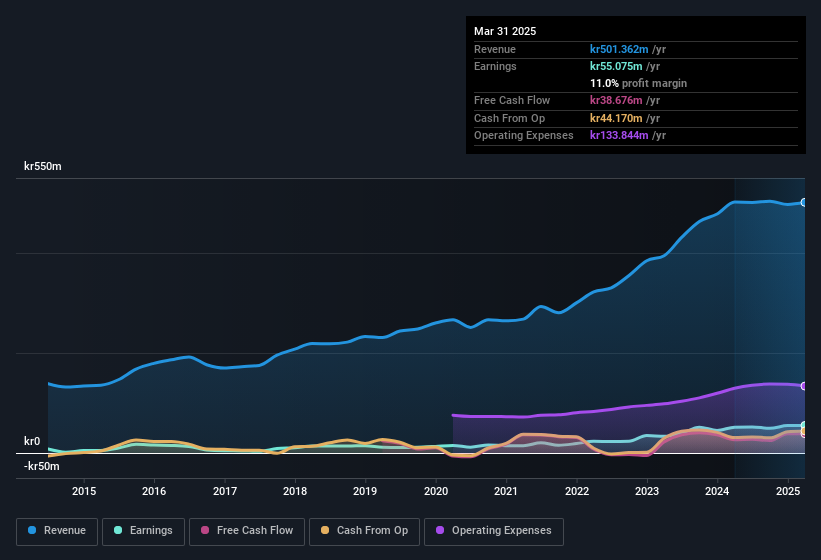
Task: Select the 2023 x-axis label
Action: coord(647,491)
